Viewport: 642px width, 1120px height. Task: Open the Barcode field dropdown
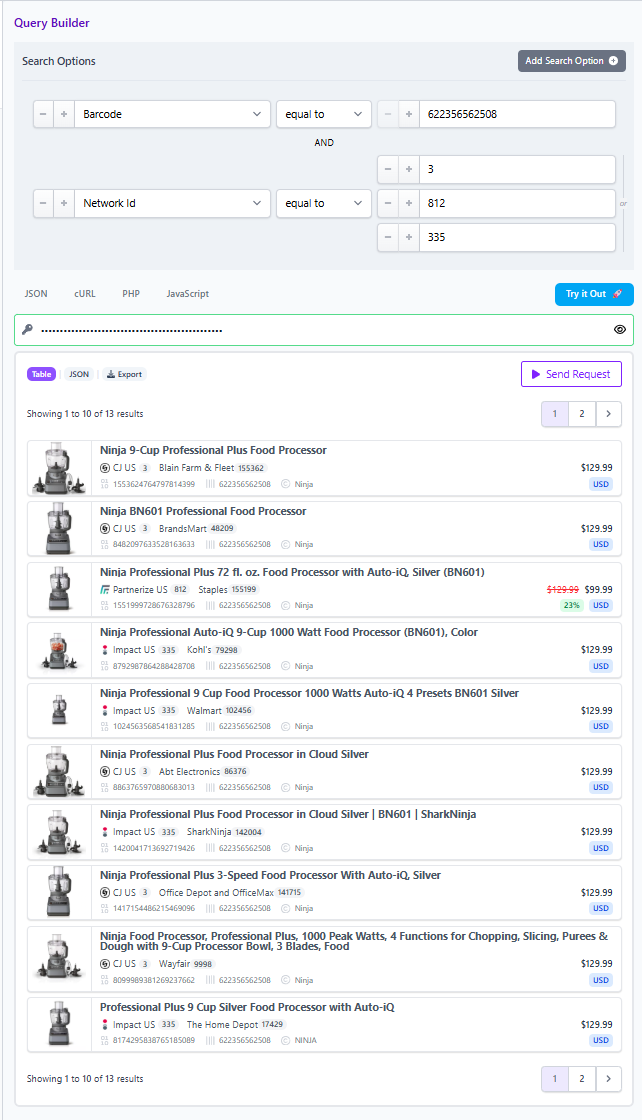coord(172,114)
